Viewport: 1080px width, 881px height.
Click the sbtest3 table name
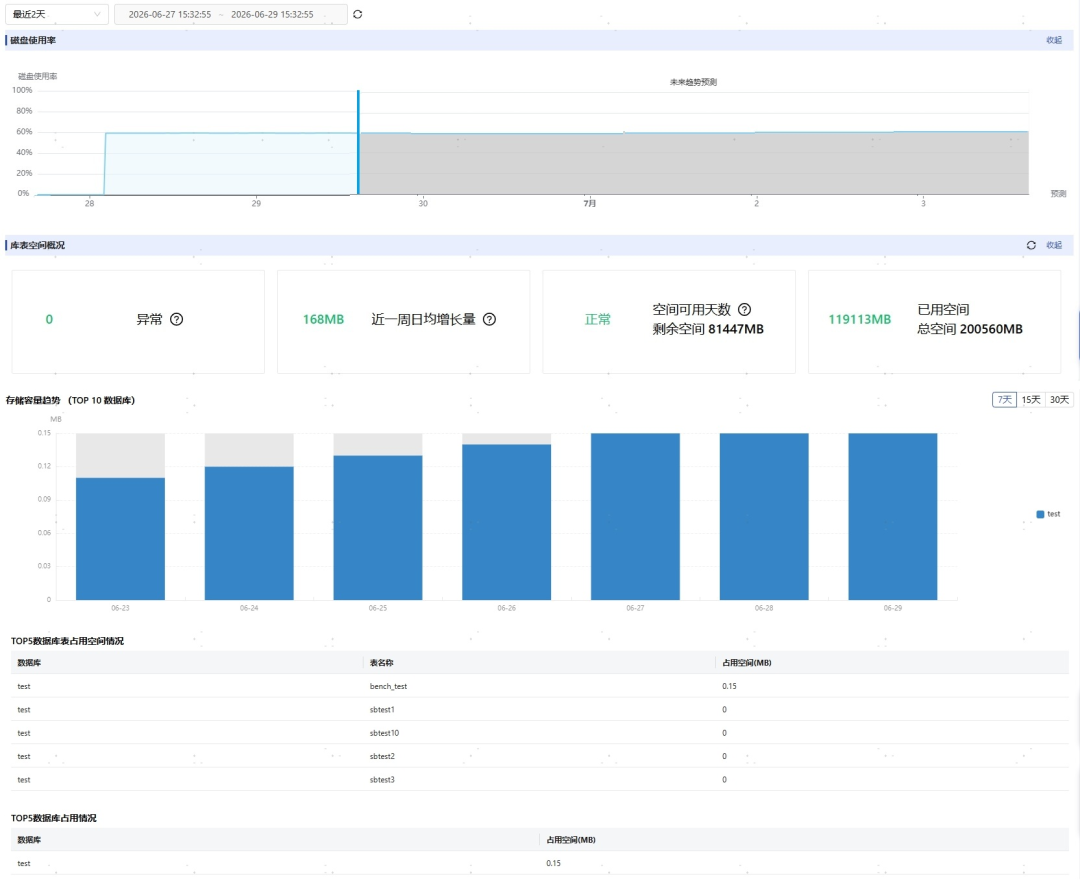tap(382, 780)
